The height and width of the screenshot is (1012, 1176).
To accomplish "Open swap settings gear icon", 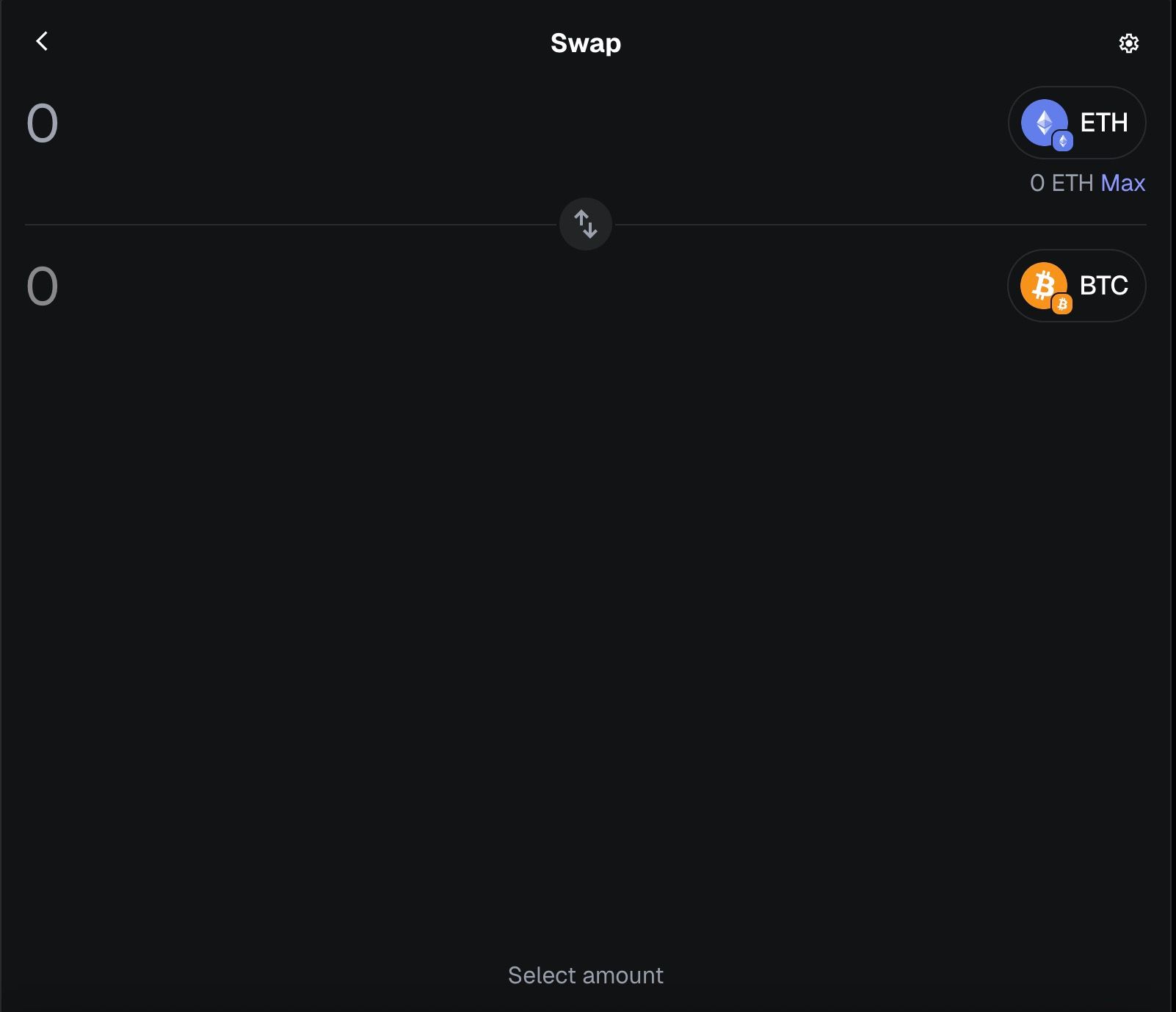I will tap(1128, 43).
